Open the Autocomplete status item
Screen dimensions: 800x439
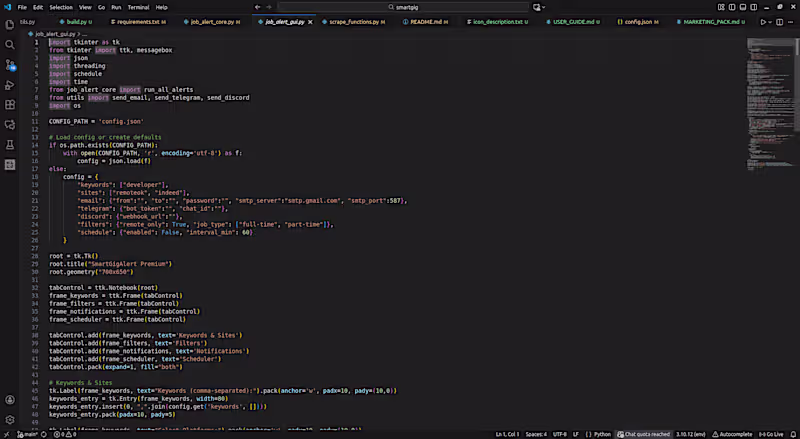click(x=732, y=434)
